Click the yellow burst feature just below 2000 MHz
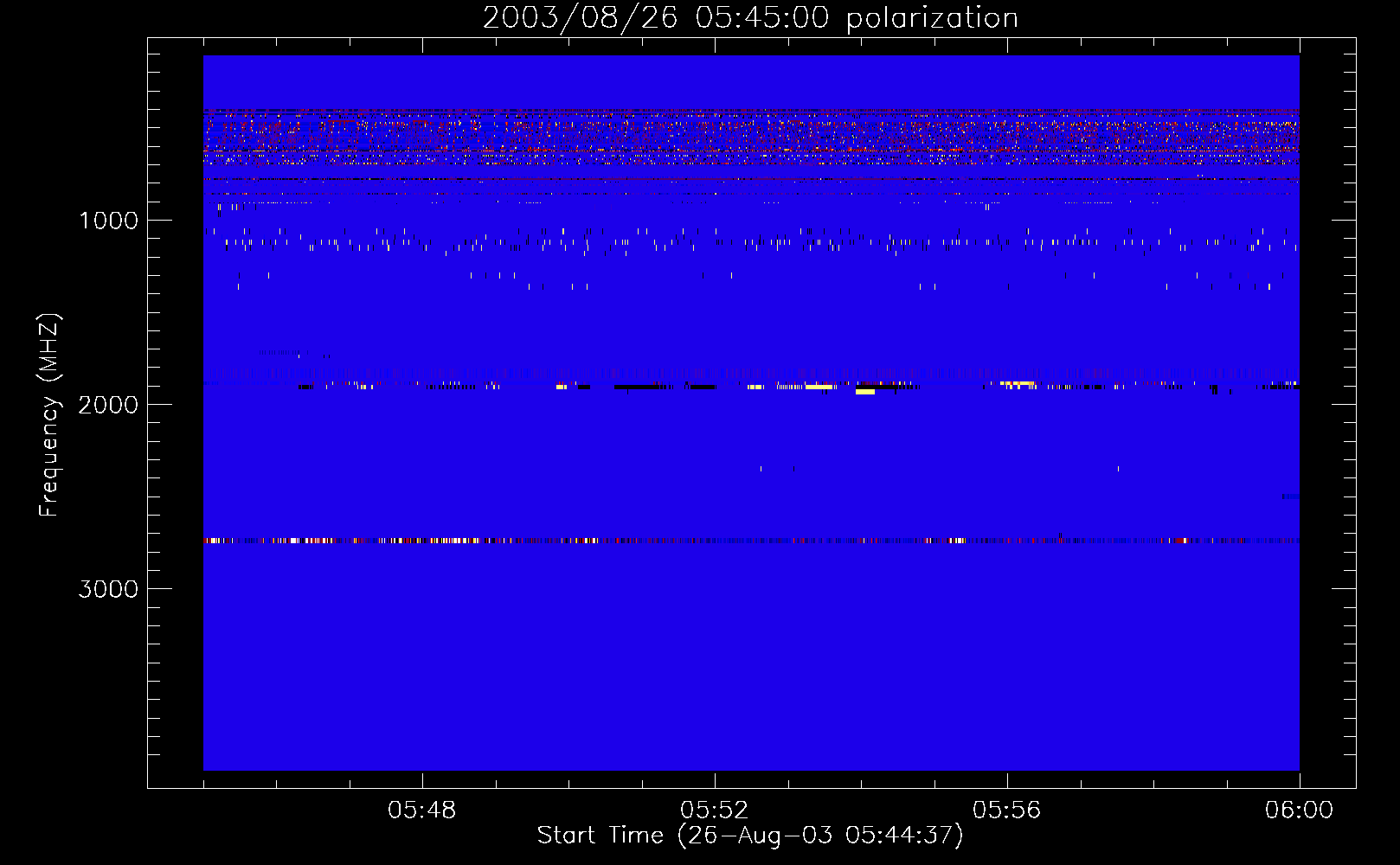The width and height of the screenshot is (1400, 865). click(865, 392)
